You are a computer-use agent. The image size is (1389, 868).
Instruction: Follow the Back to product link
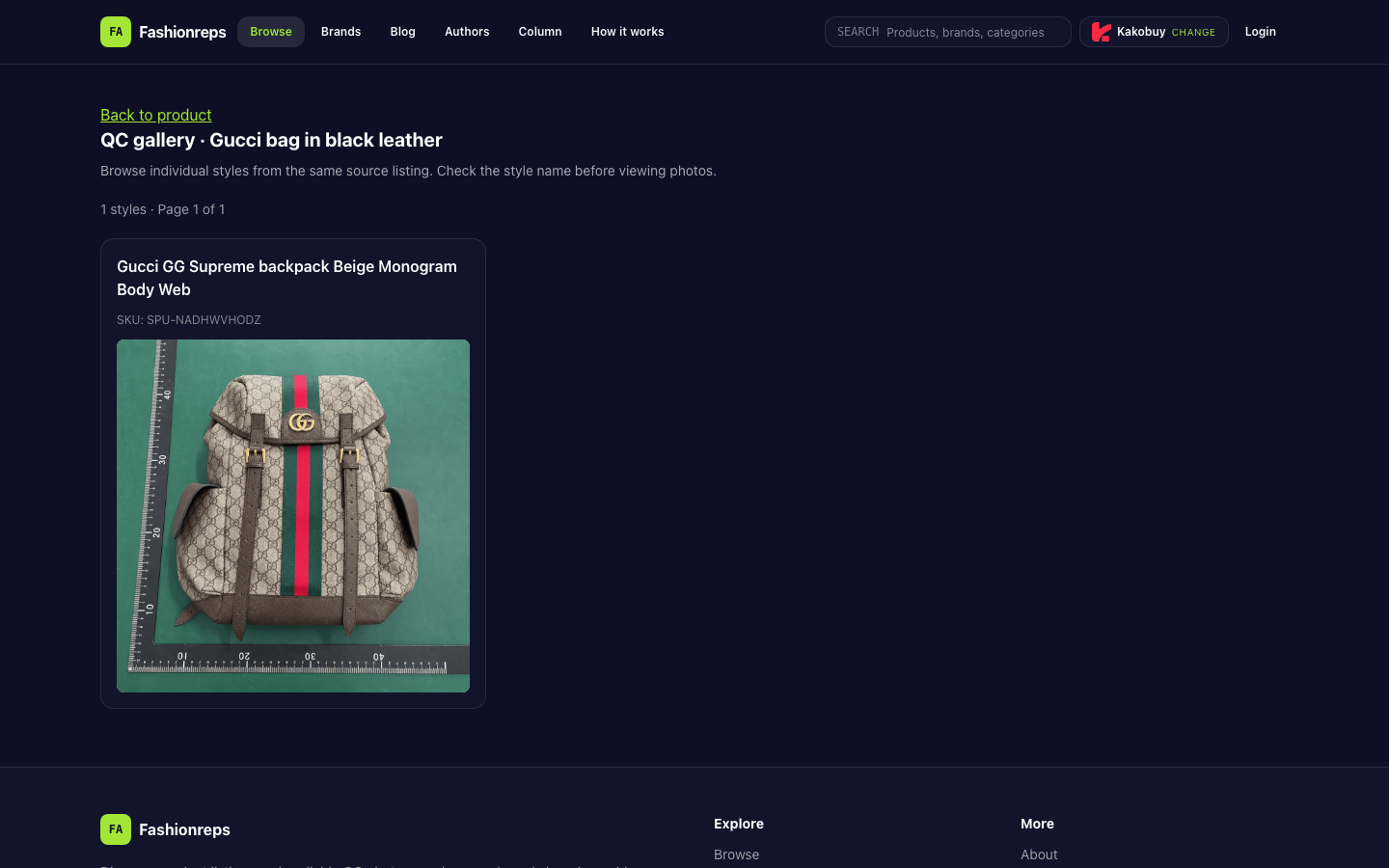point(155,115)
